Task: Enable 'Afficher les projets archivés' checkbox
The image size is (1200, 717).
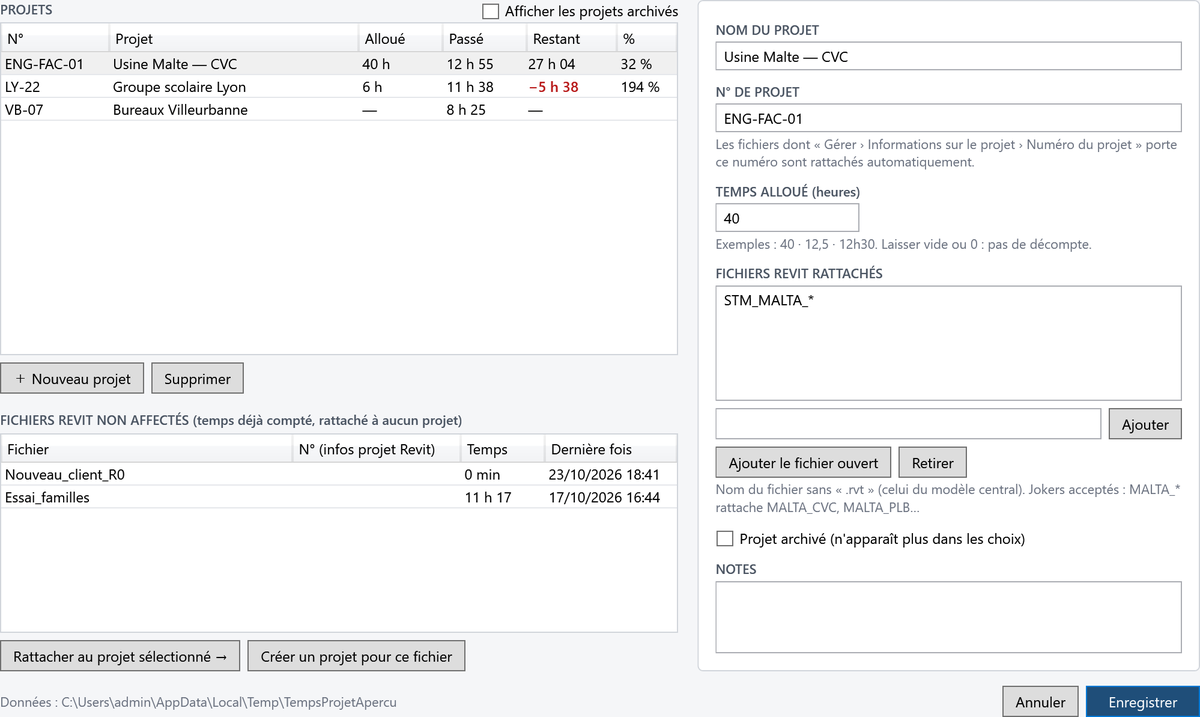Action: coord(490,11)
